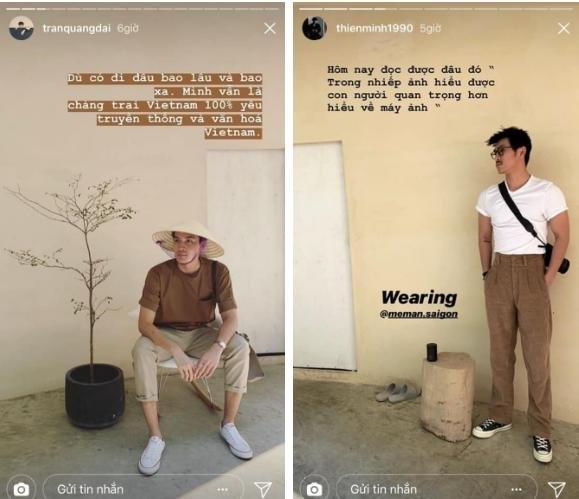Share thienminh1990 story with paper plane icon
Screen dimensions: 579x499
click(x=556, y=489)
